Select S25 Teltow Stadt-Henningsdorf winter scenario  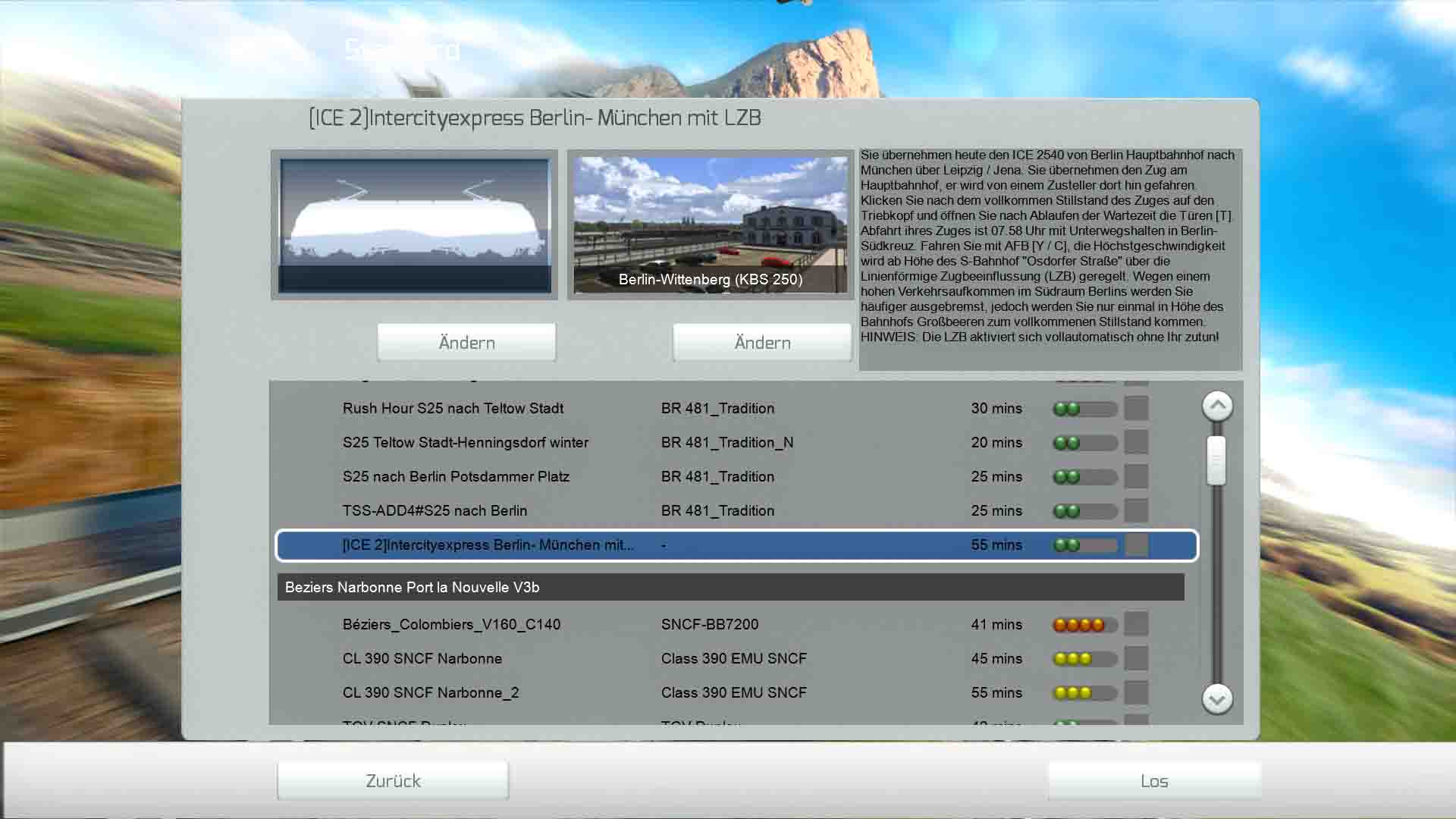pyautogui.click(x=466, y=443)
